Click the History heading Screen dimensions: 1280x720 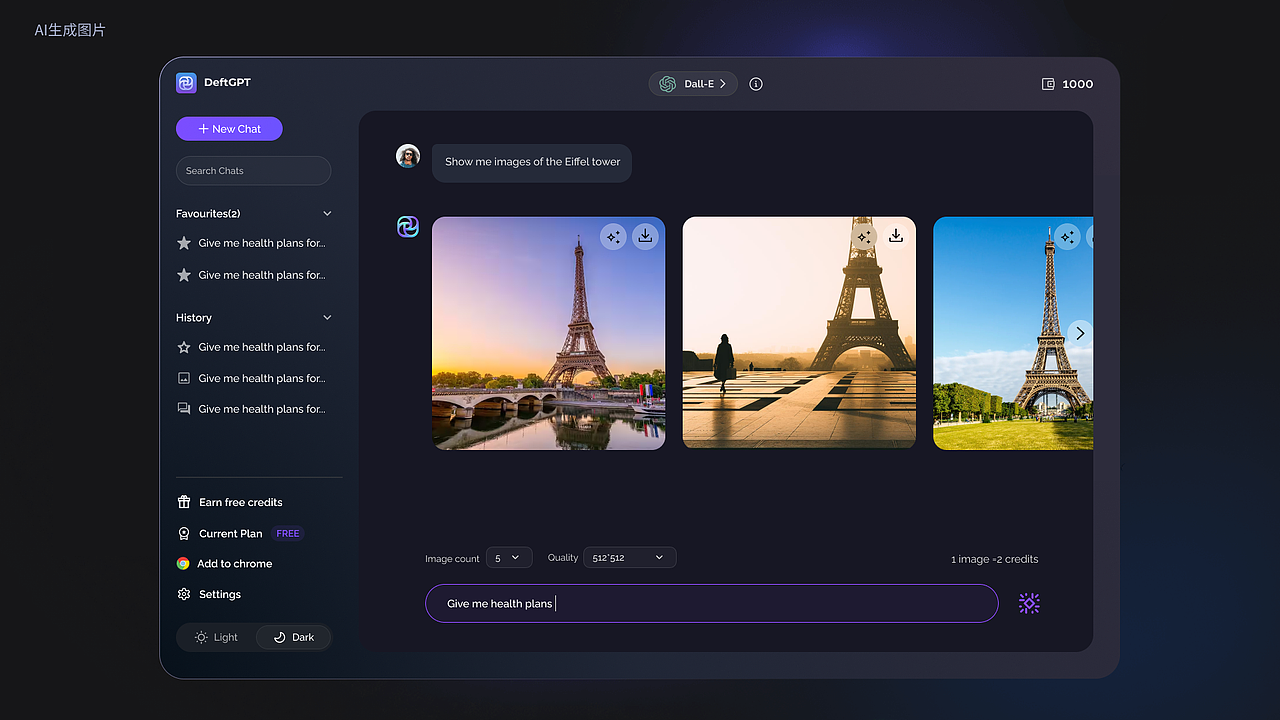194,317
